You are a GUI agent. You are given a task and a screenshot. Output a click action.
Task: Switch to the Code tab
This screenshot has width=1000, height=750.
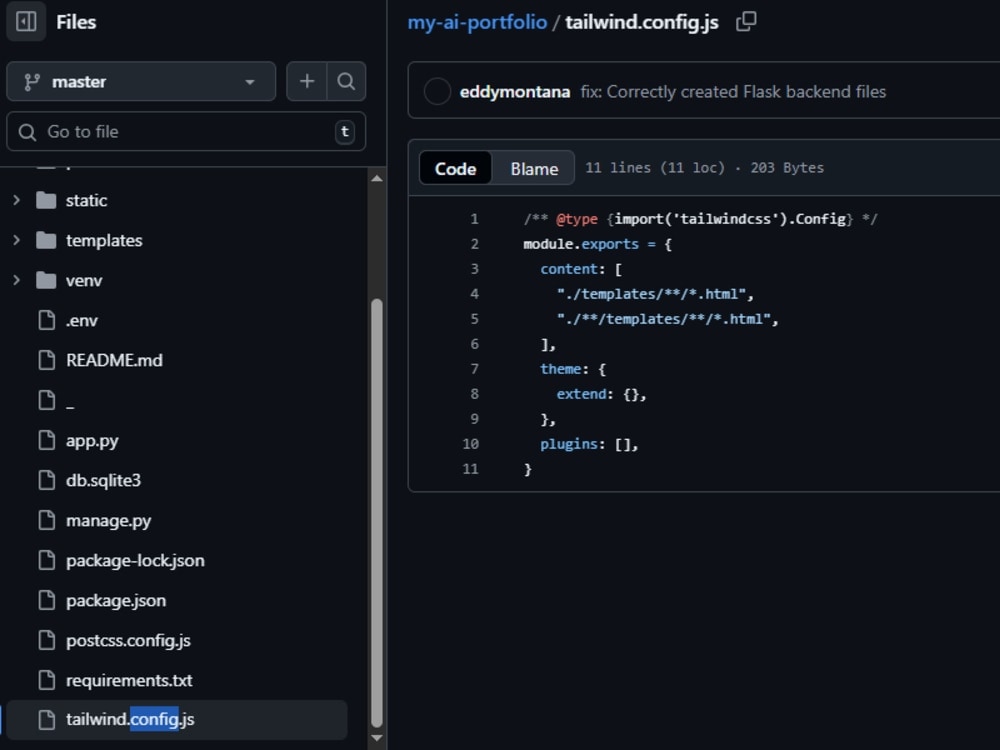coord(455,168)
